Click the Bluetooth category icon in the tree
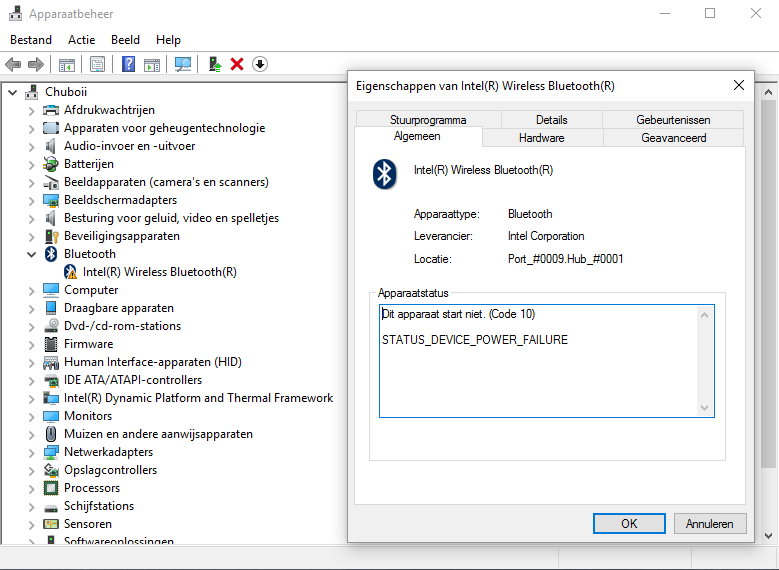Image resolution: width=779 pixels, height=570 pixels. 51,254
